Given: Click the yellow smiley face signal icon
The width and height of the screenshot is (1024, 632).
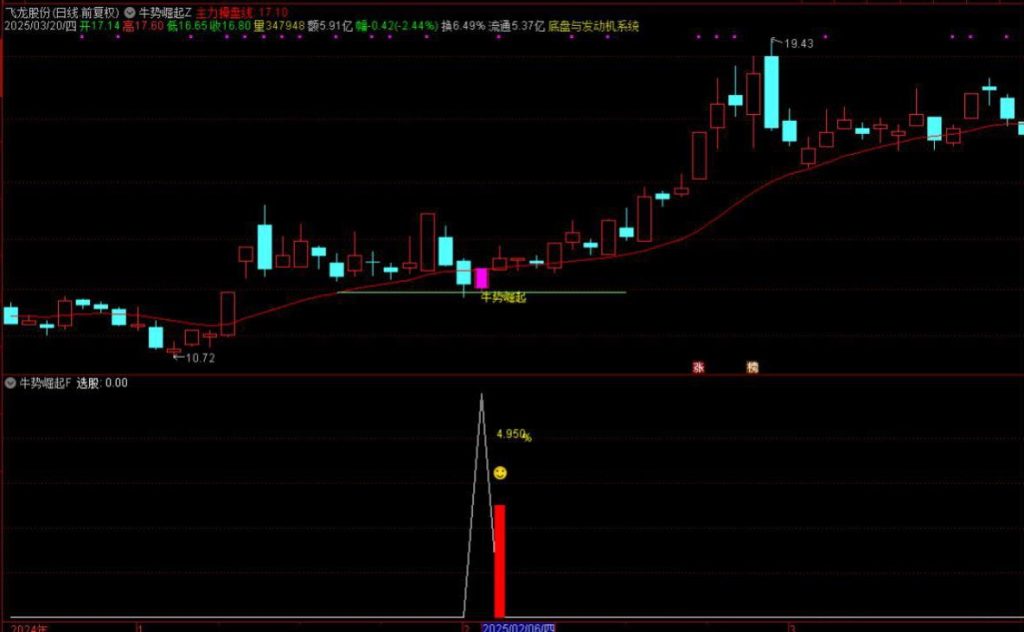Looking at the screenshot, I should point(500,472).
